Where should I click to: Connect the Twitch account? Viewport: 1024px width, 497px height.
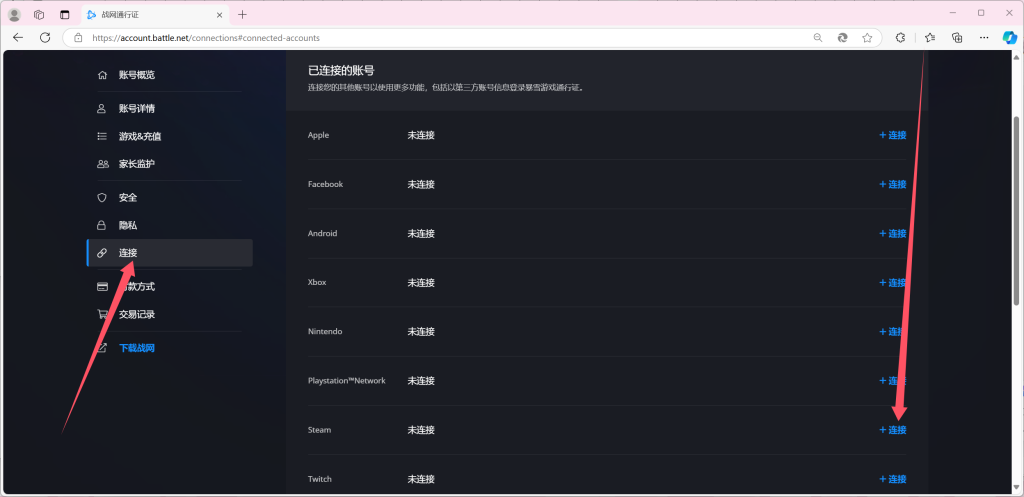893,479
